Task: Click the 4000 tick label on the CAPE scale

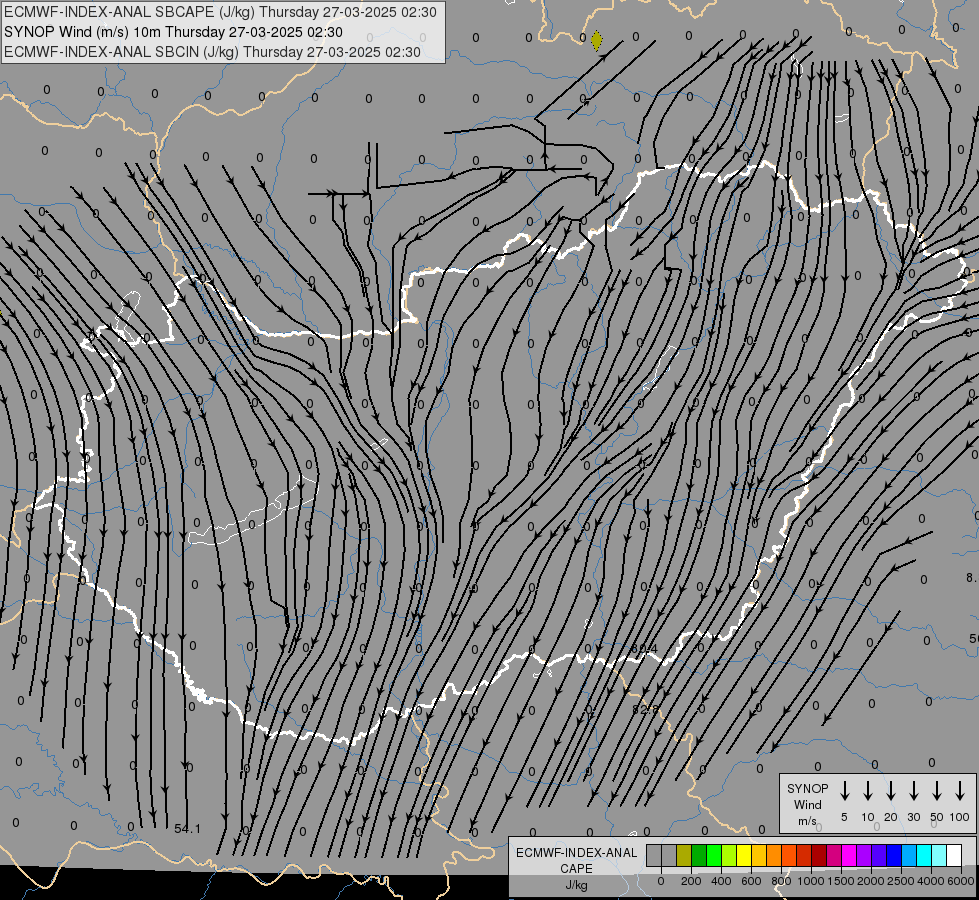Action: 931,881
